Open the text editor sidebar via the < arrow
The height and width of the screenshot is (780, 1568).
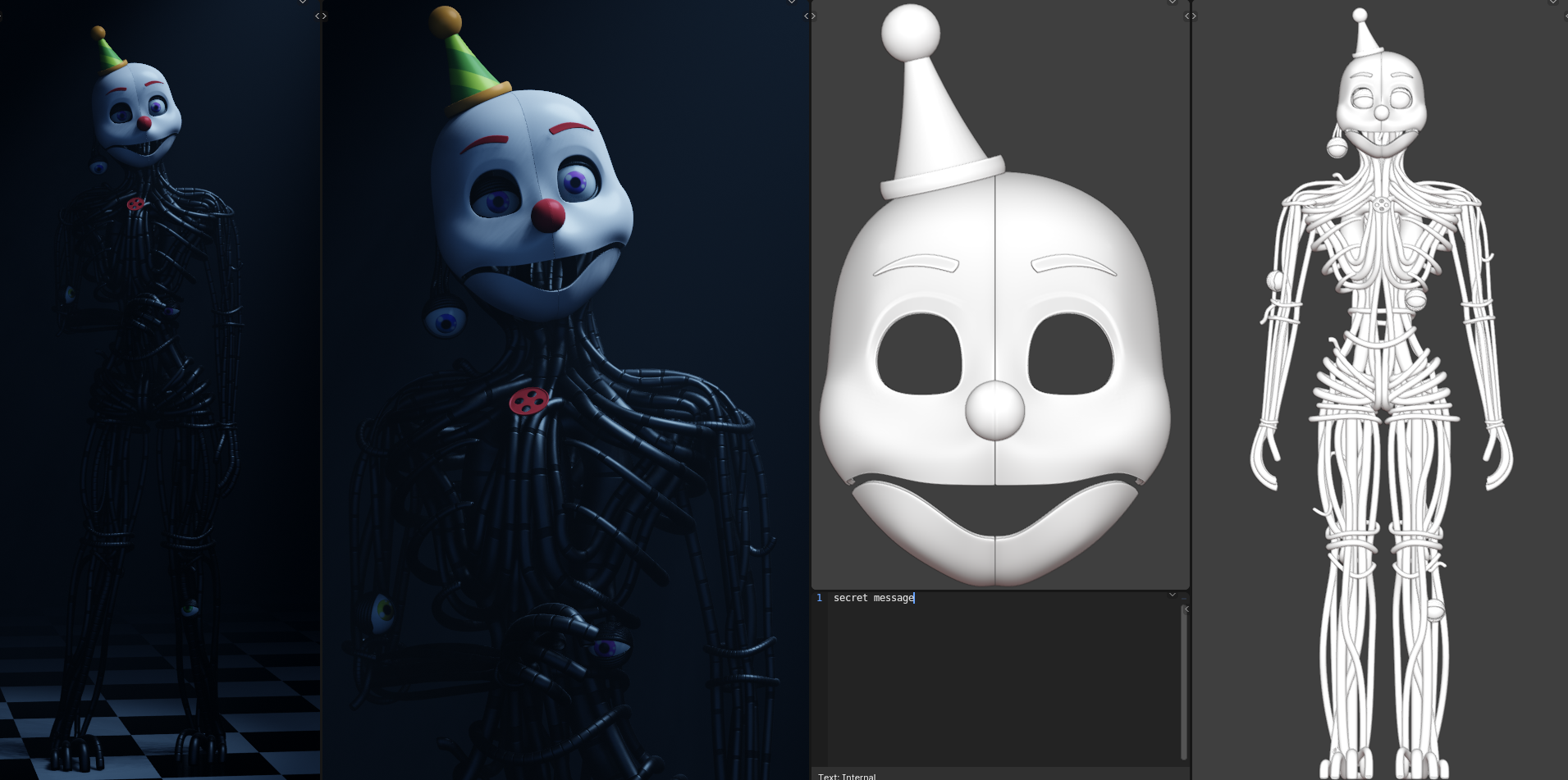[x=1187, y=609]
